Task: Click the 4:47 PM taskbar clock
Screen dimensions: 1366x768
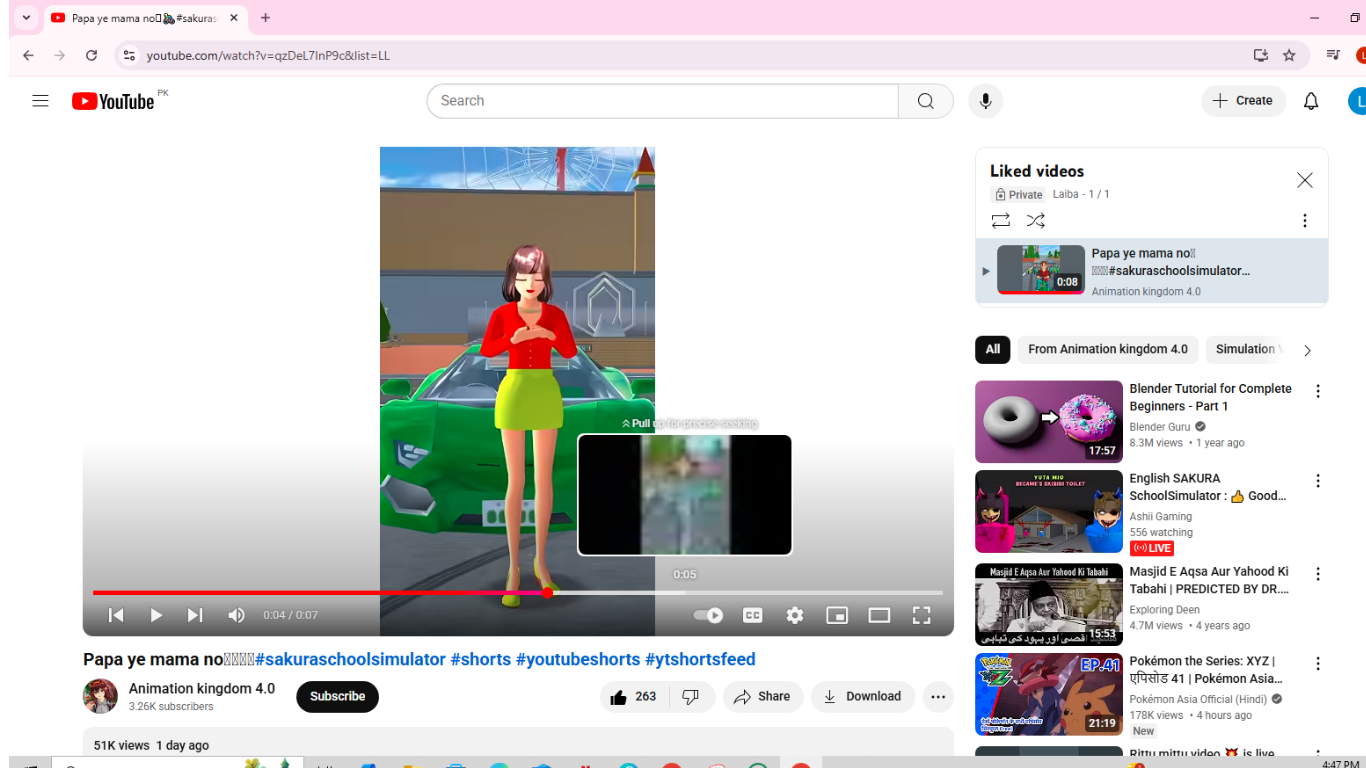Action: [1340, 764]
